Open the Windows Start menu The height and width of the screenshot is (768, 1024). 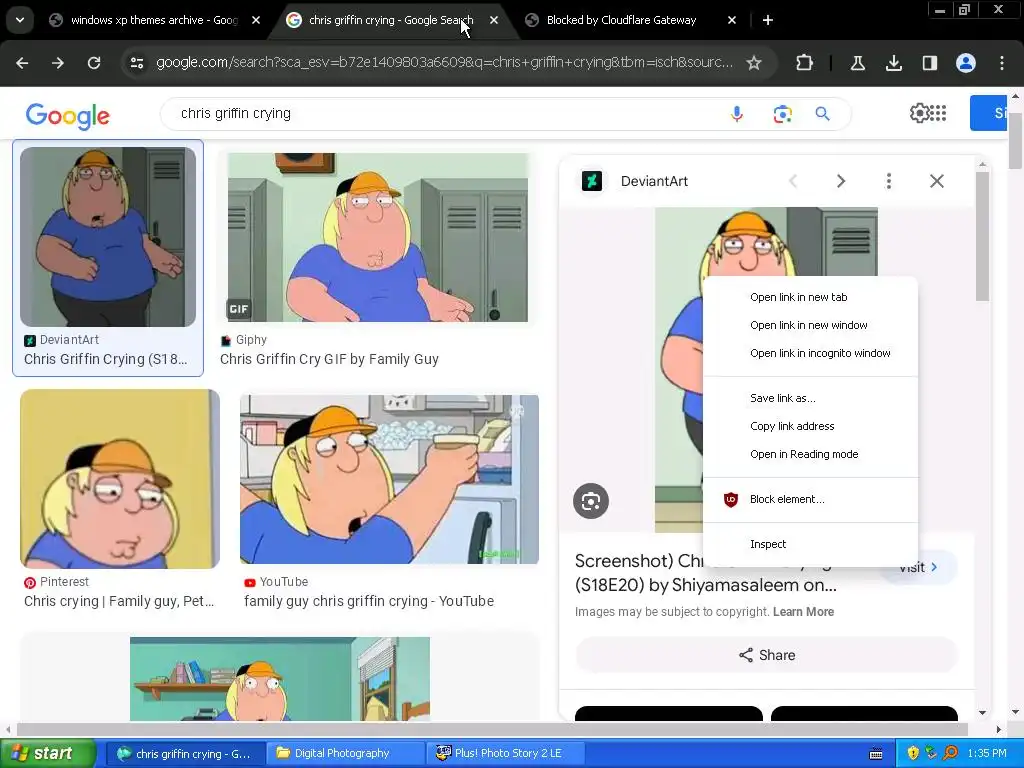(48, 754)
